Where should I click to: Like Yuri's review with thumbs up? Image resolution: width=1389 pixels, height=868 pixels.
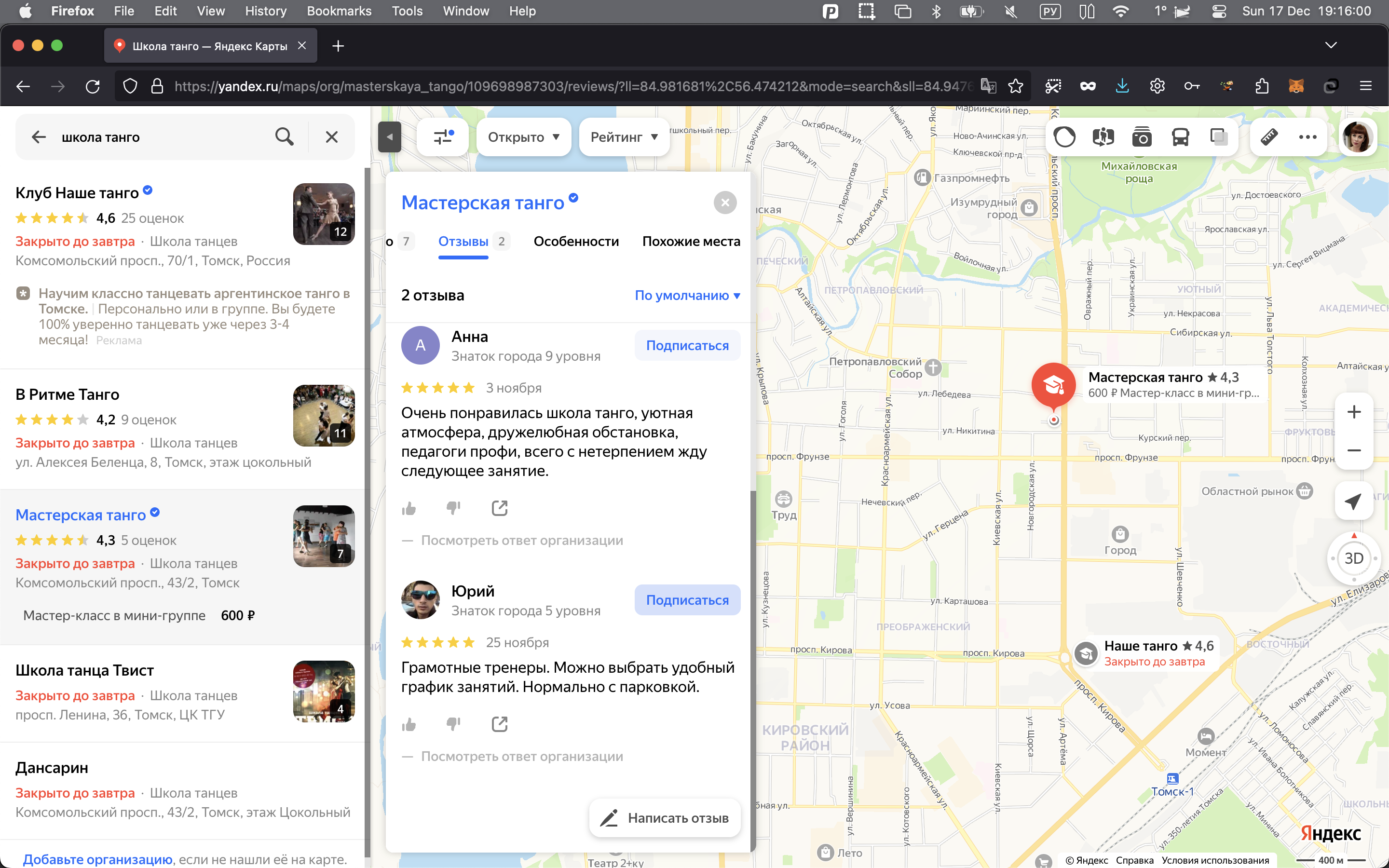click(409, 724)
